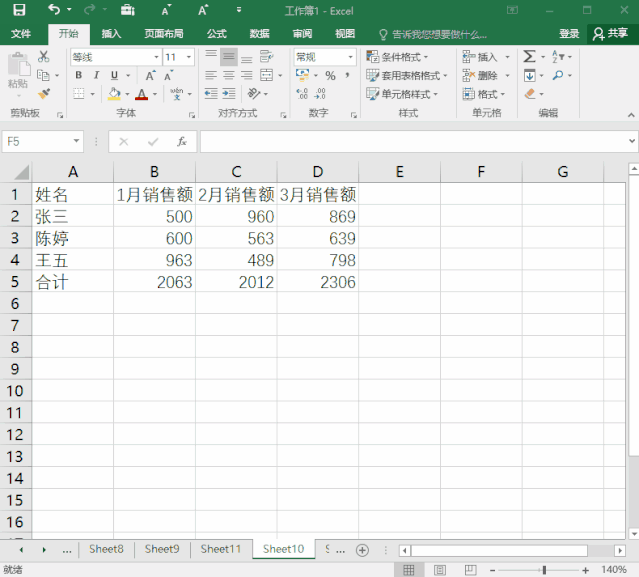Click the AutoSum sigma icon
639x577 pixels.
pos(529,57)
